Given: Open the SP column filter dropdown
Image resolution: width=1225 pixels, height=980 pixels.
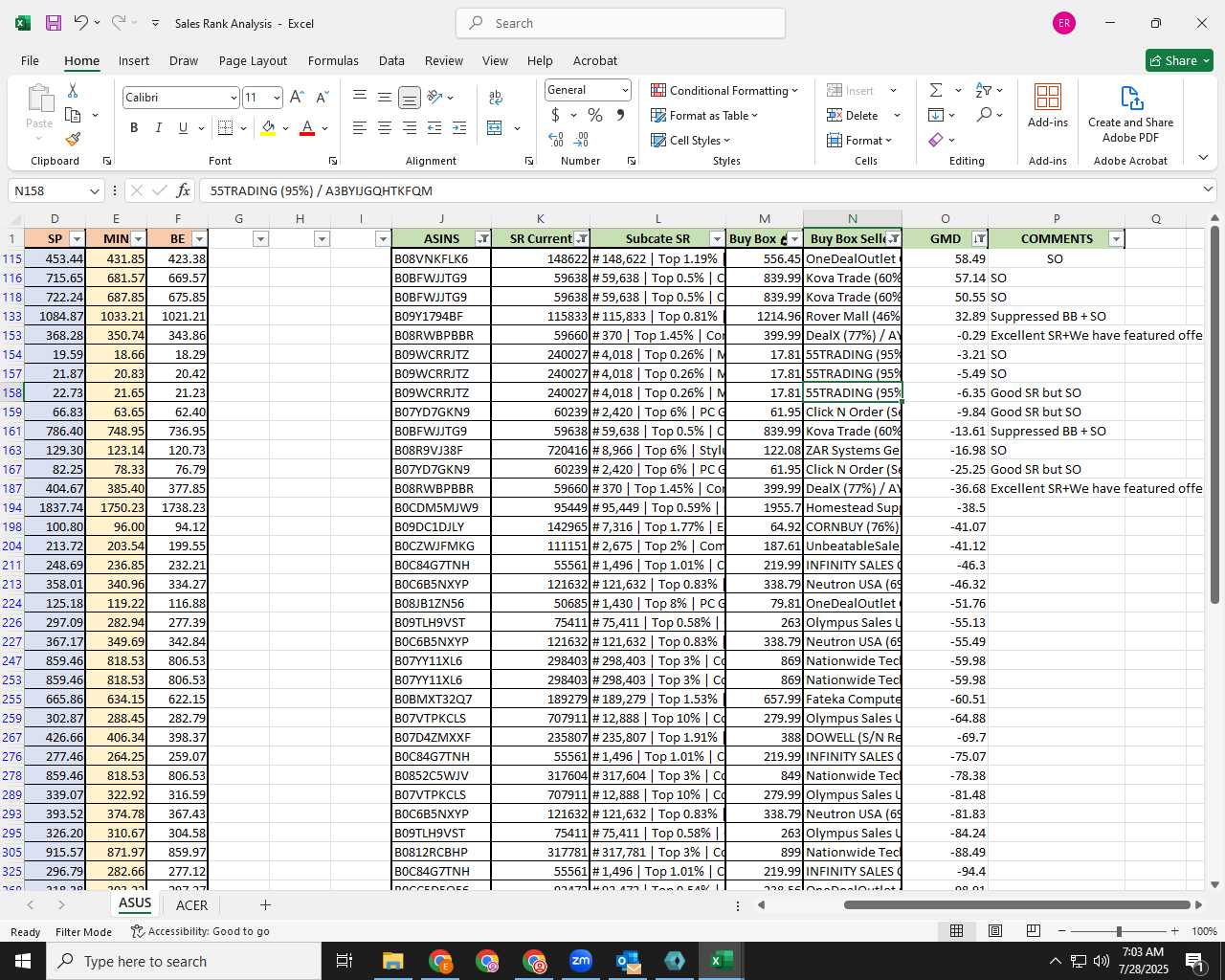Looking at the screenshot, I should tap(77, 239).
